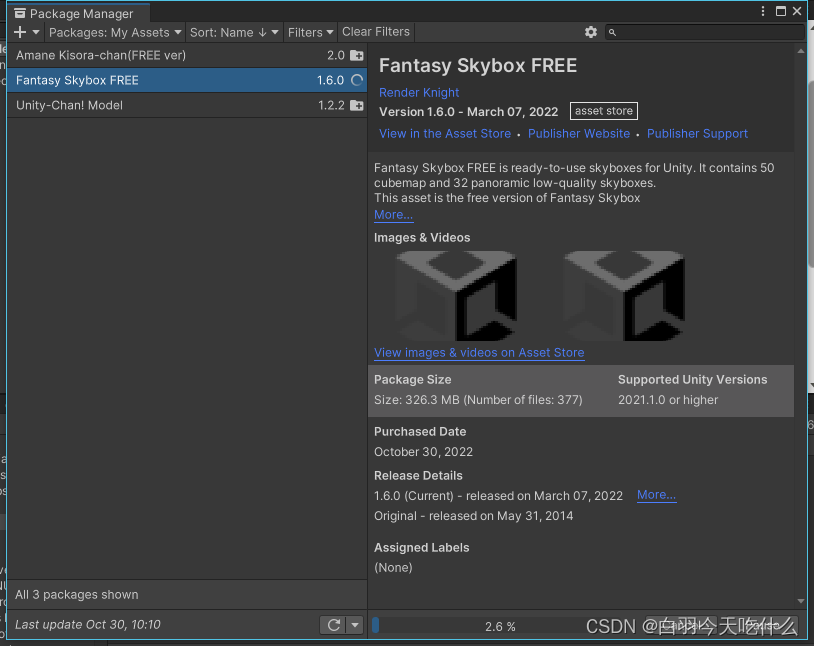This screenshot has width=814, height=646.
Task: Click the 'Fantasy Skybox FREE' details heading
Action: click(x=478, y=65)
